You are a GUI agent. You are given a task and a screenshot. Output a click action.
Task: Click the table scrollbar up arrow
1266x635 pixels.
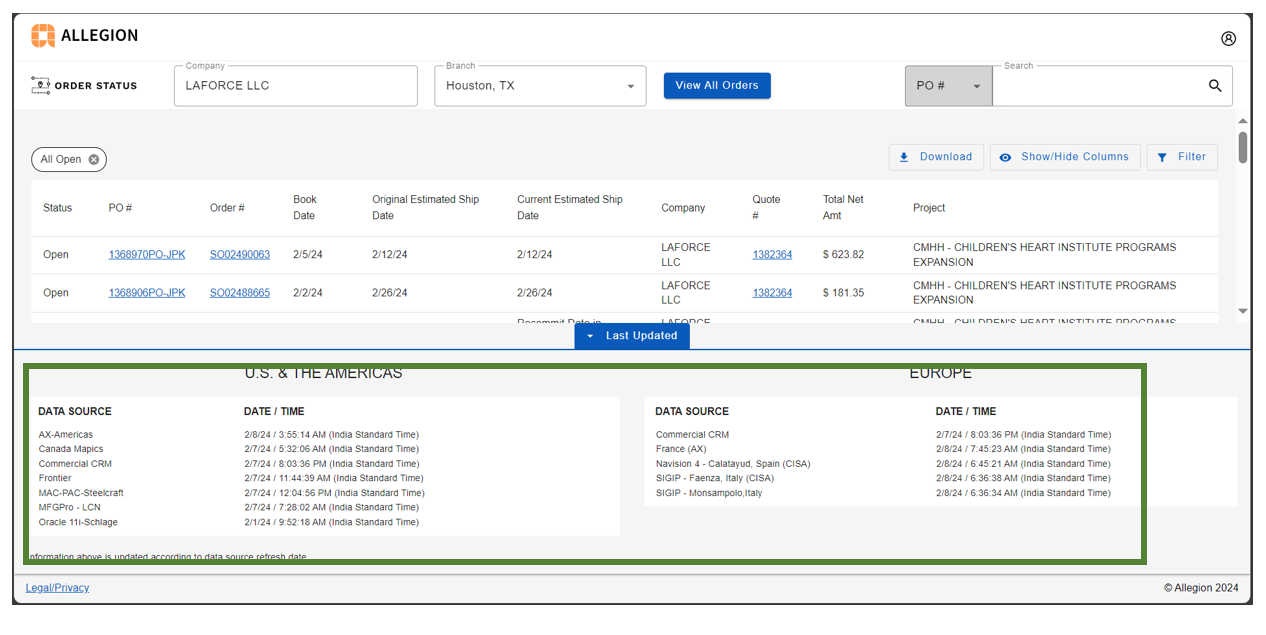(1243, 122)
